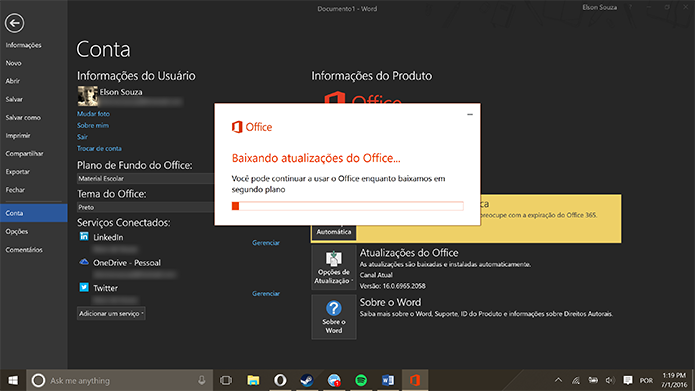Click the Cortana Ask me anything box

[x=119, y=380]
